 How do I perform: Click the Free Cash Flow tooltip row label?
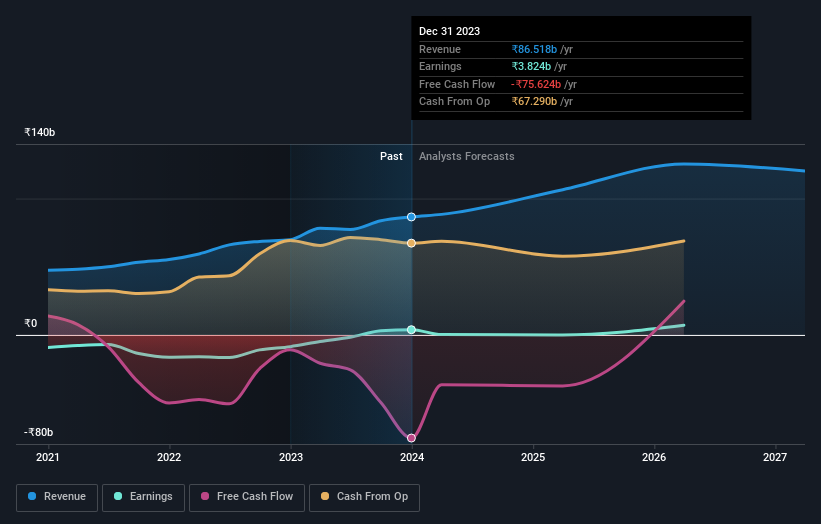pyautogui.click(x=457, y=84)
